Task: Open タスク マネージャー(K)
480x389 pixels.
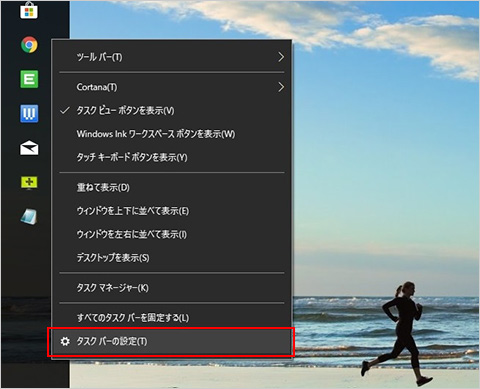Action: click(172, 288)
